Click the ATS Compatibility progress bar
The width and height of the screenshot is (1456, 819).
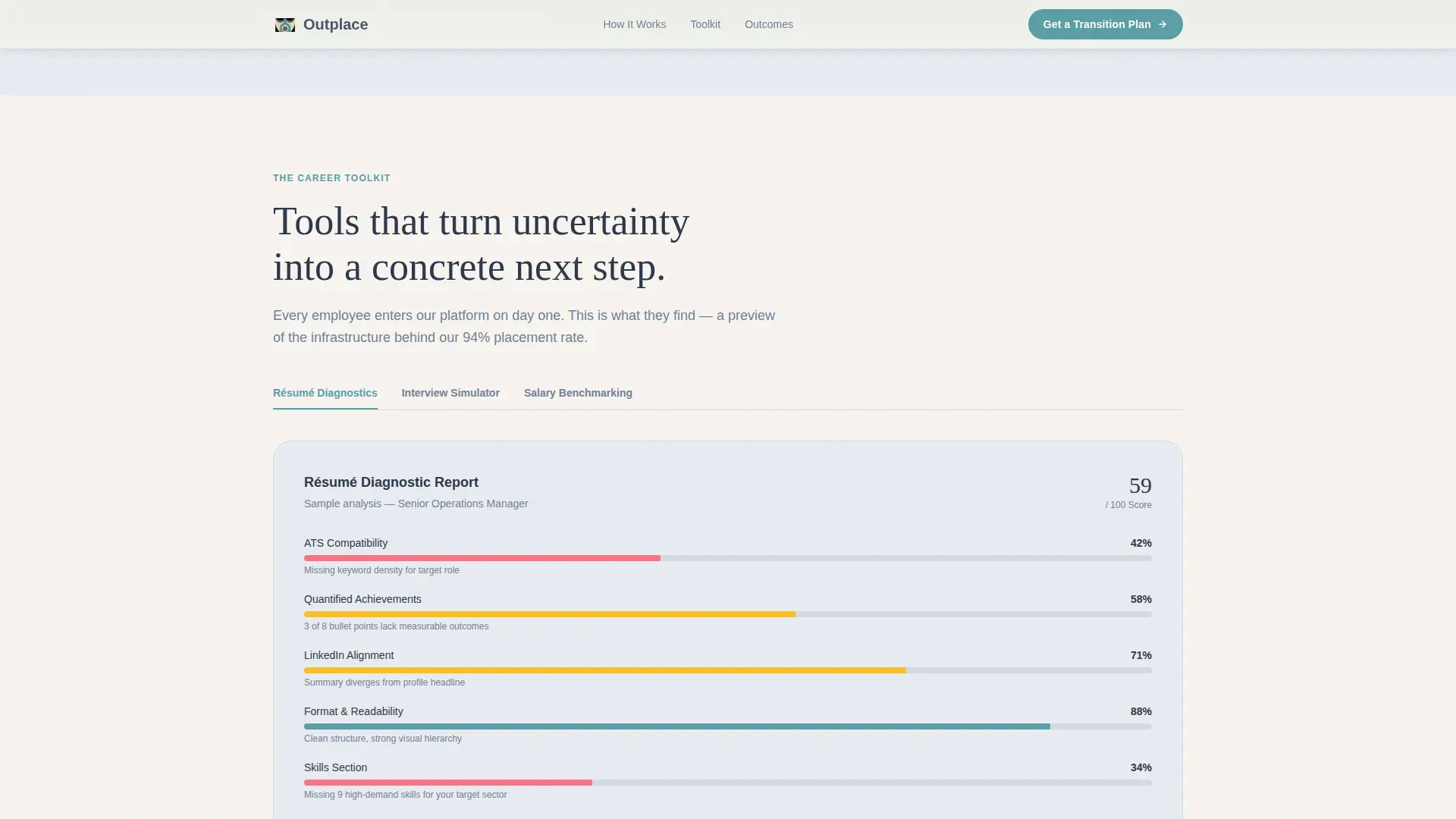(x=727, y=558)
